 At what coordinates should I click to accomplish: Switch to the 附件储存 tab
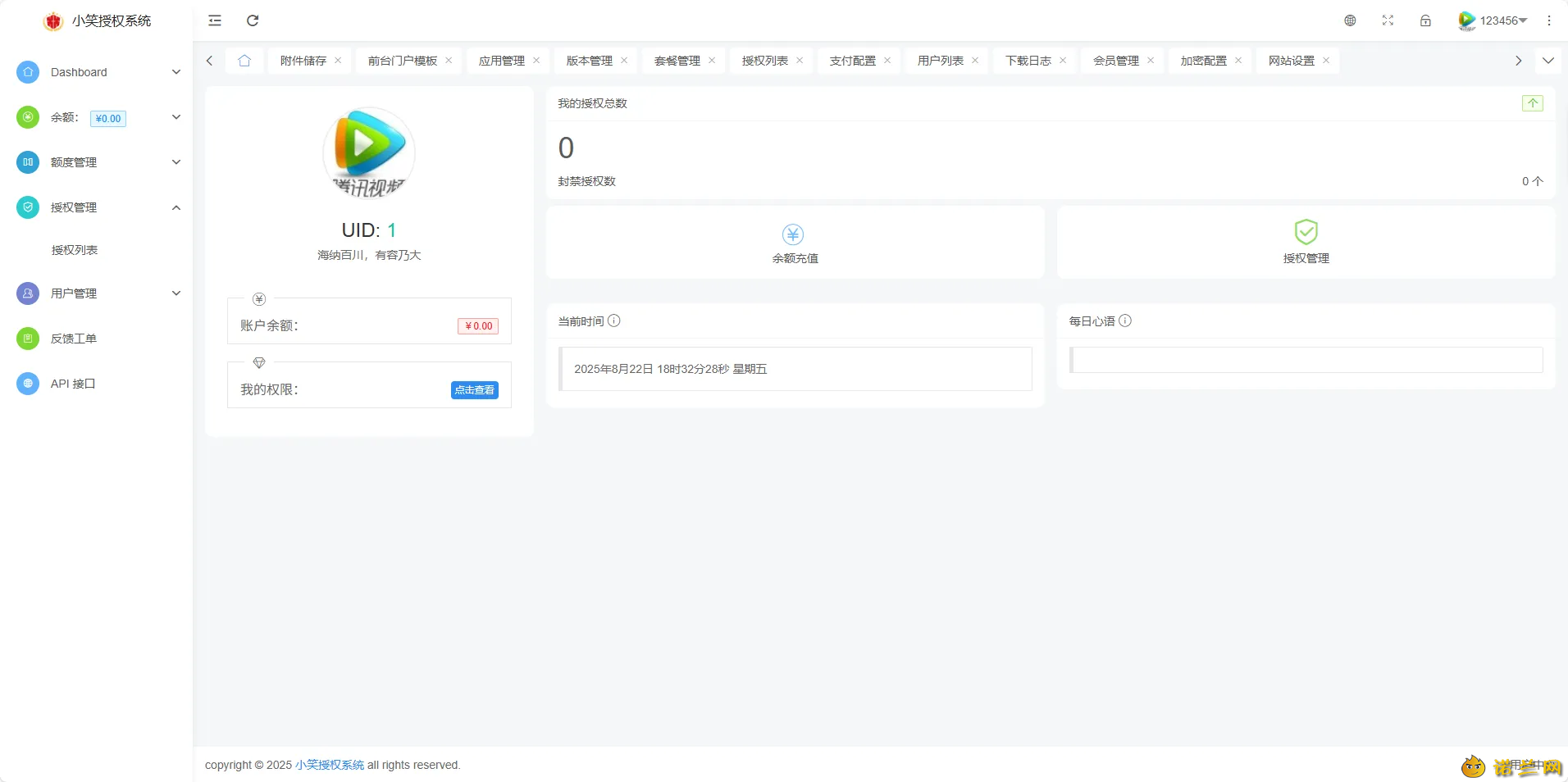pyautogui.click(x=303, y=61)
